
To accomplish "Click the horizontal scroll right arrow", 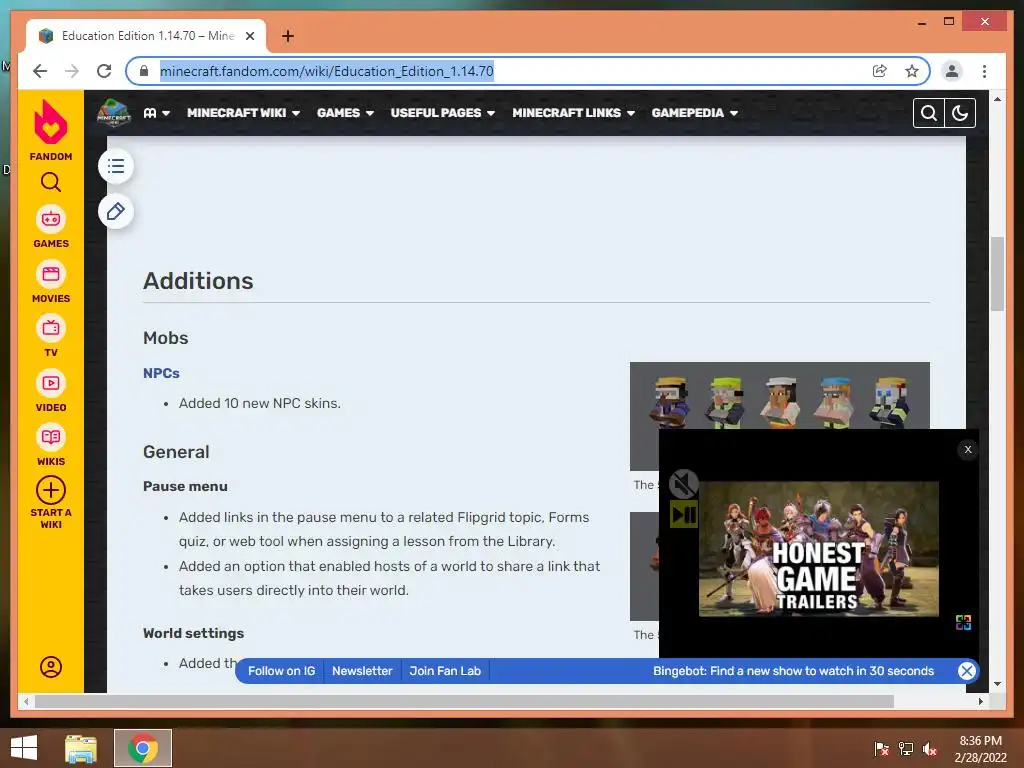I will 980,701.
